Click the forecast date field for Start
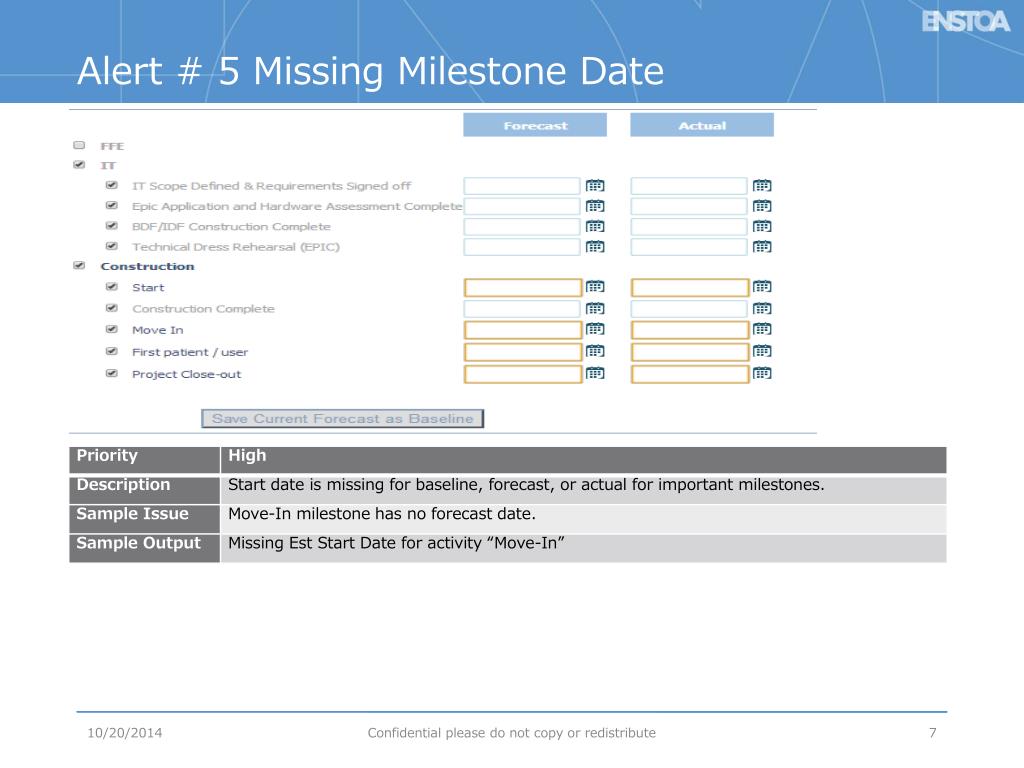 click(522, 287)
